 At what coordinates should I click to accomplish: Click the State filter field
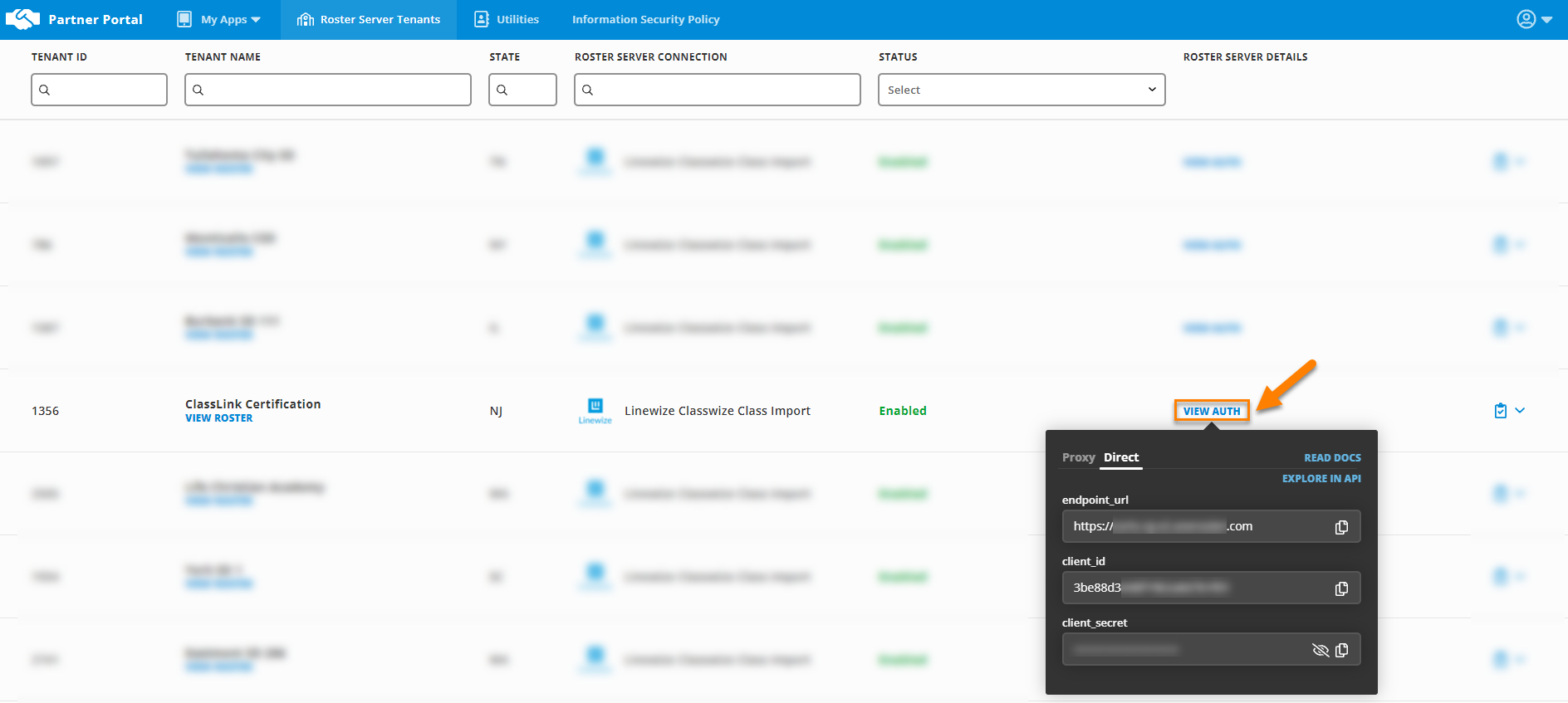pos(522,90)
